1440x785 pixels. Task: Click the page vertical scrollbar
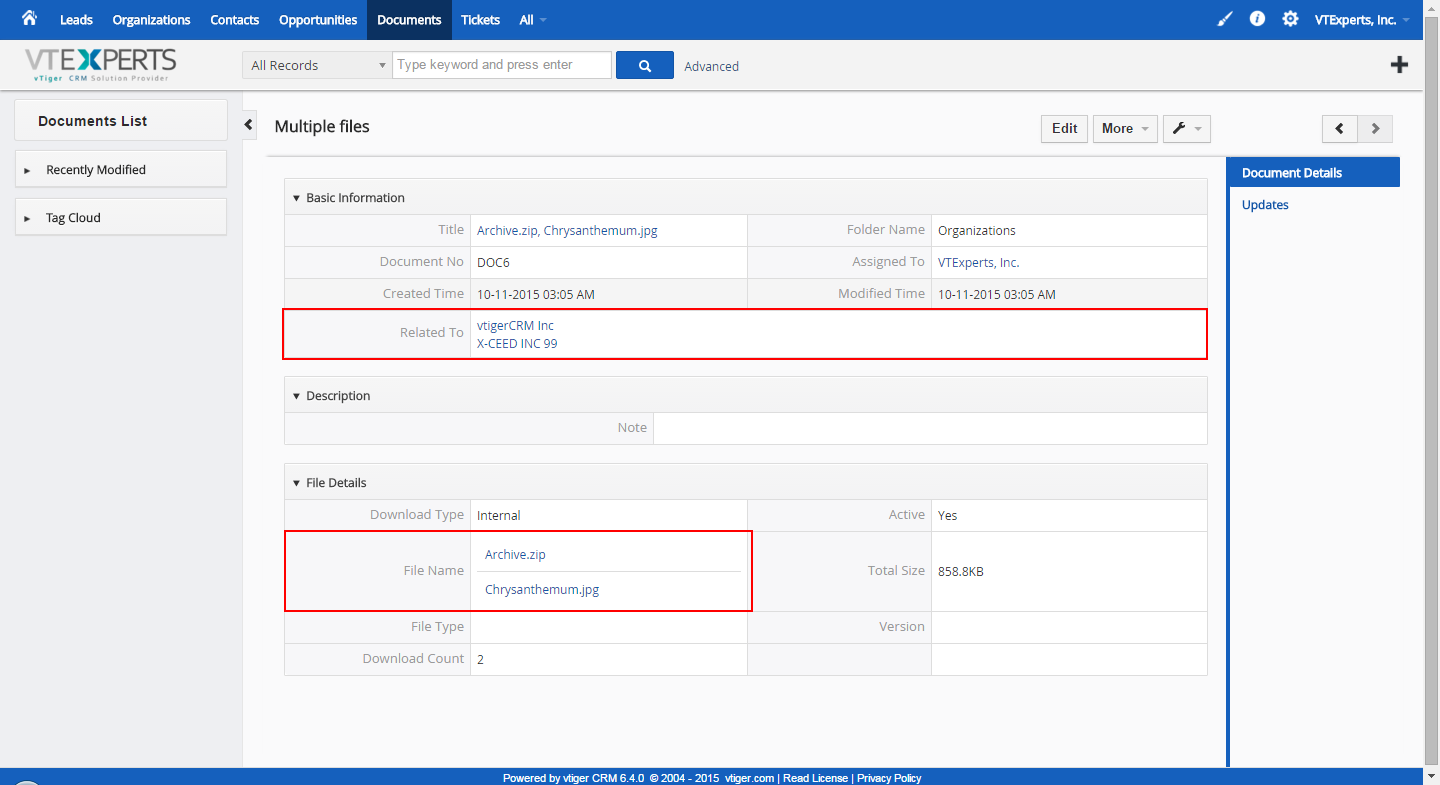tap(1431, 392)
